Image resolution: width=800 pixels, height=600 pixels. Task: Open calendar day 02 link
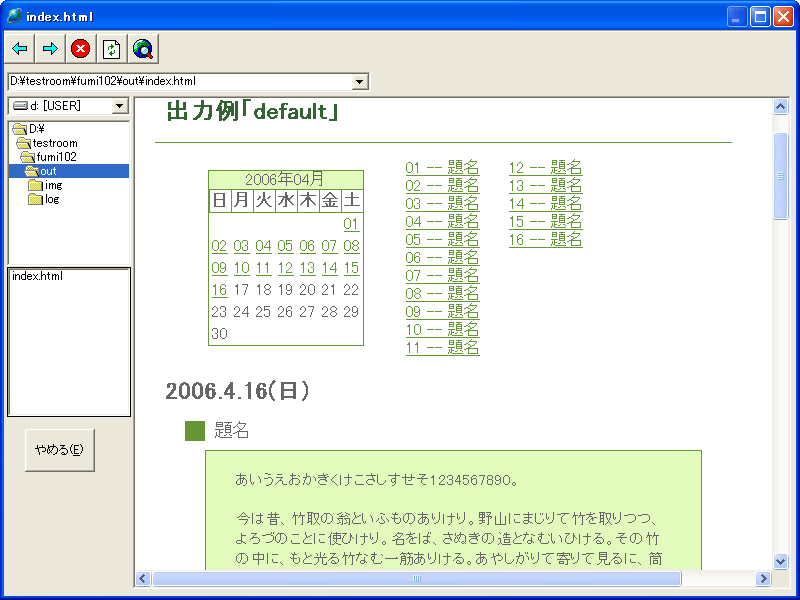pos(219,246)
